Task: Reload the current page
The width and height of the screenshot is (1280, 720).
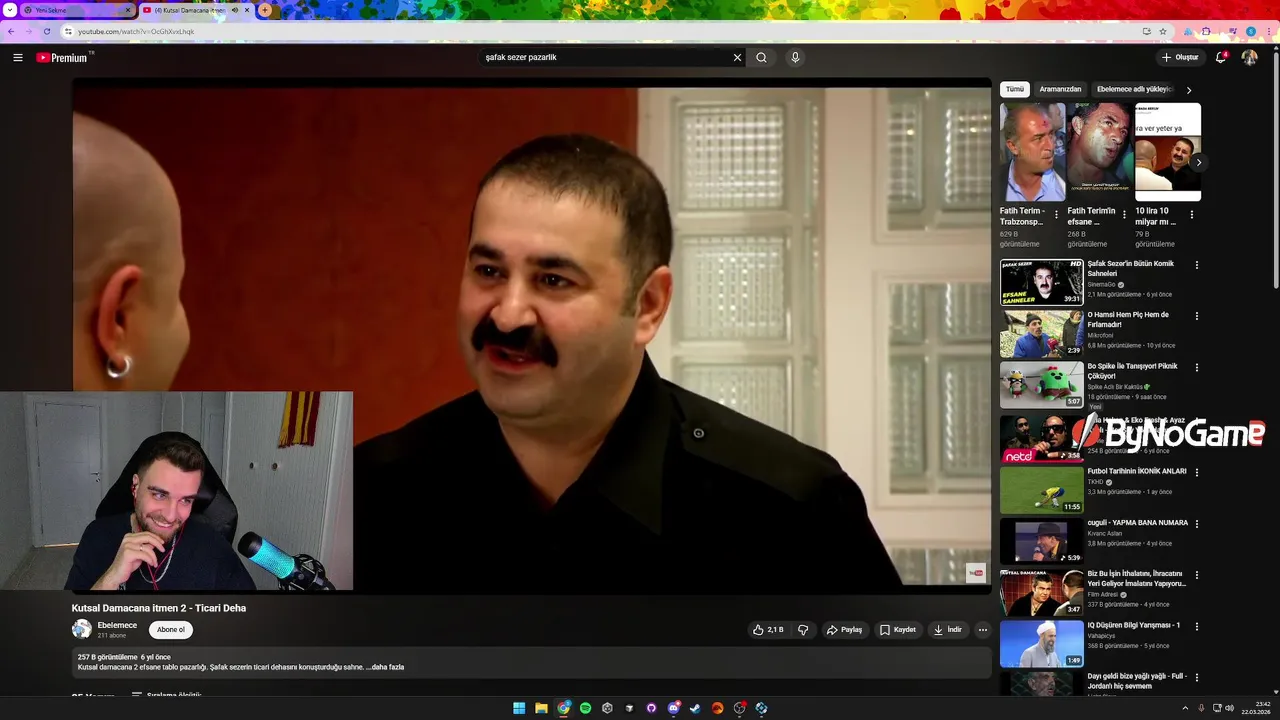Action: pyautogui.click(x=46, y=31)
